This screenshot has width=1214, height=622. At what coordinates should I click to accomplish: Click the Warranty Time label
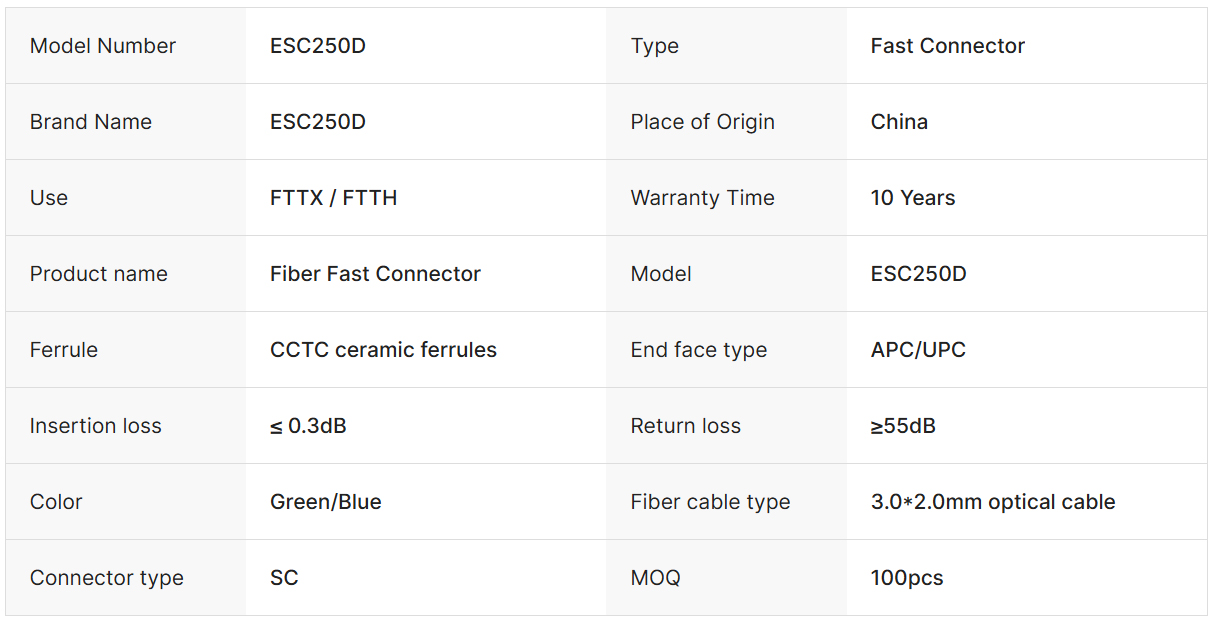coord(702,198)
